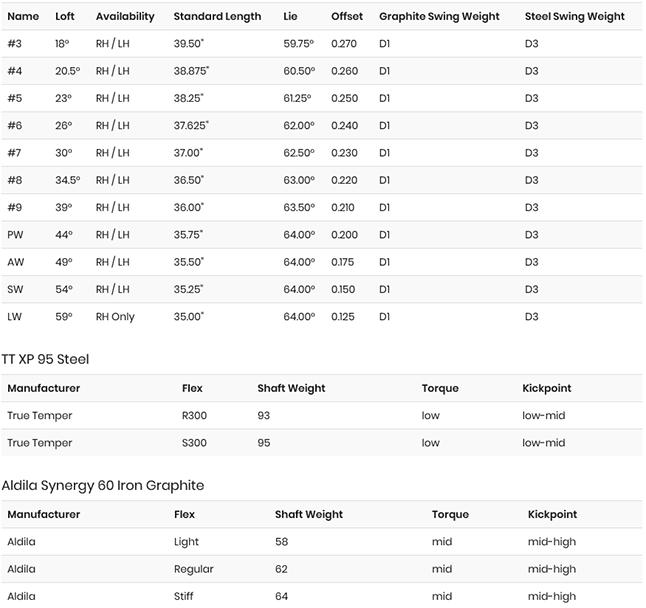Click the Steel Swing Weight header

point(575,17)
